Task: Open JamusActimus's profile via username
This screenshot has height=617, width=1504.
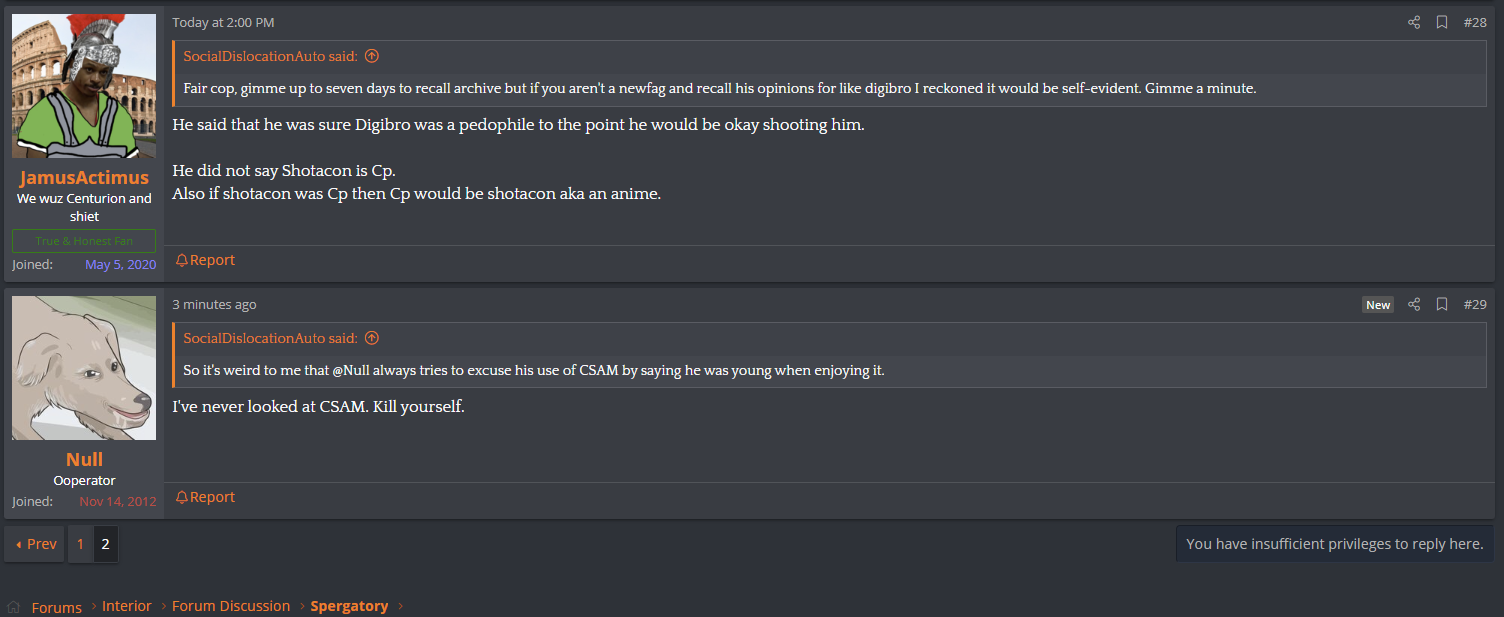Action: click(x=84, y=178)
